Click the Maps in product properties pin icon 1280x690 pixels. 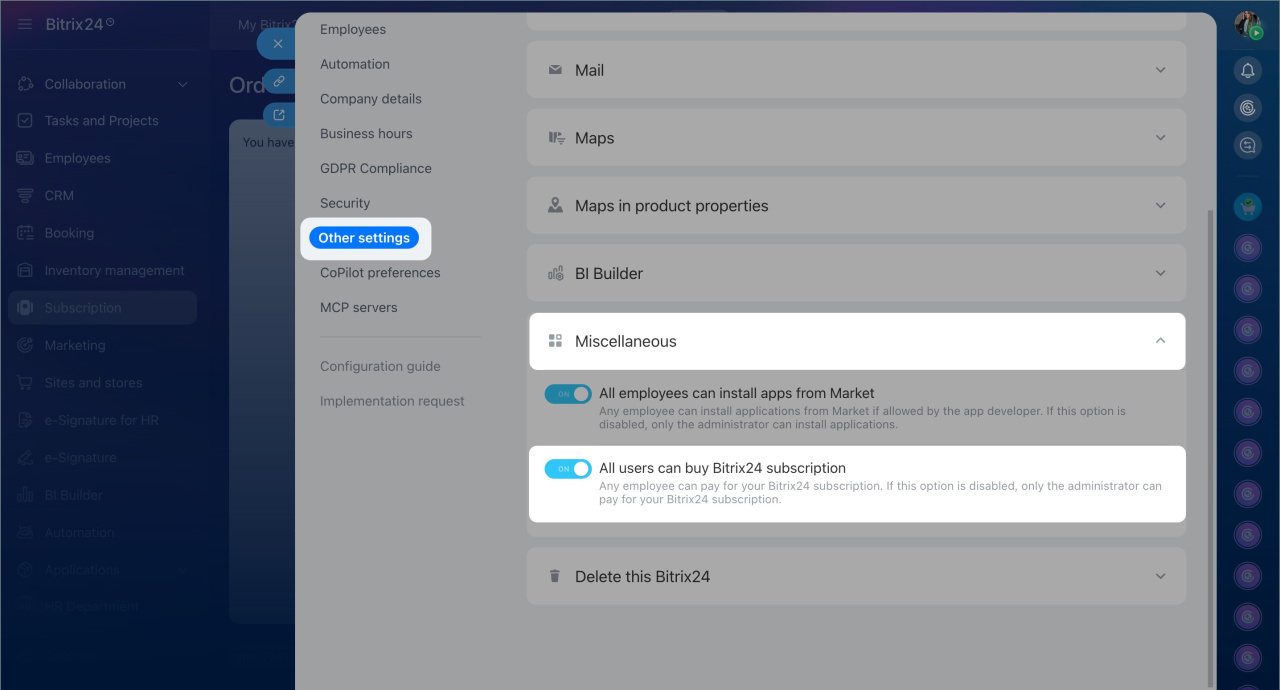tap(555, 206)
